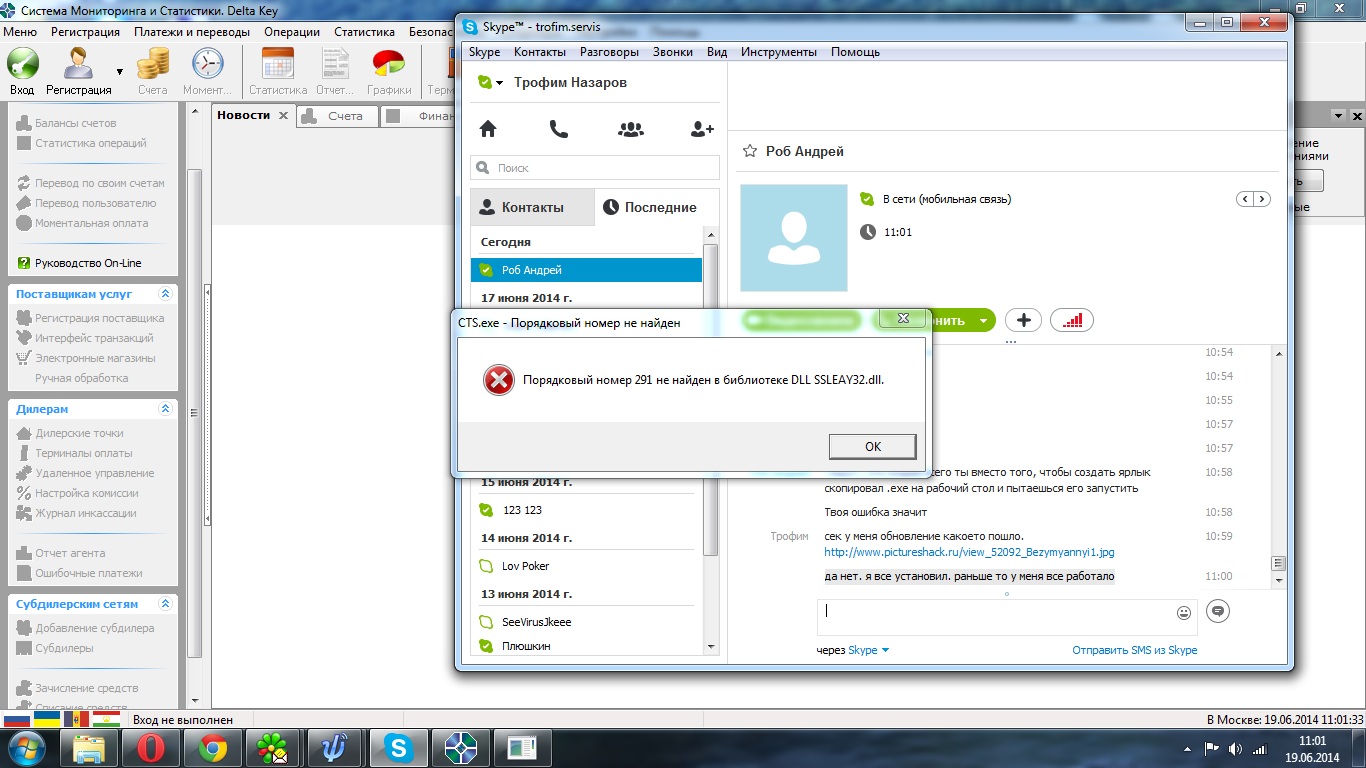
Task: Click Графики pie chart toolbar icon
Action: pos(389,72)
